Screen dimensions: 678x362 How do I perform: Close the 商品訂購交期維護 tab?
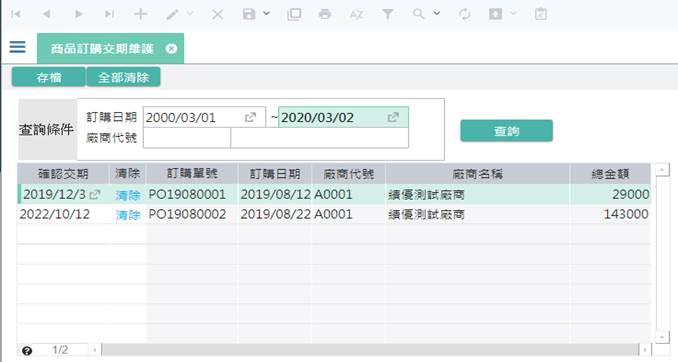[171, 49]
